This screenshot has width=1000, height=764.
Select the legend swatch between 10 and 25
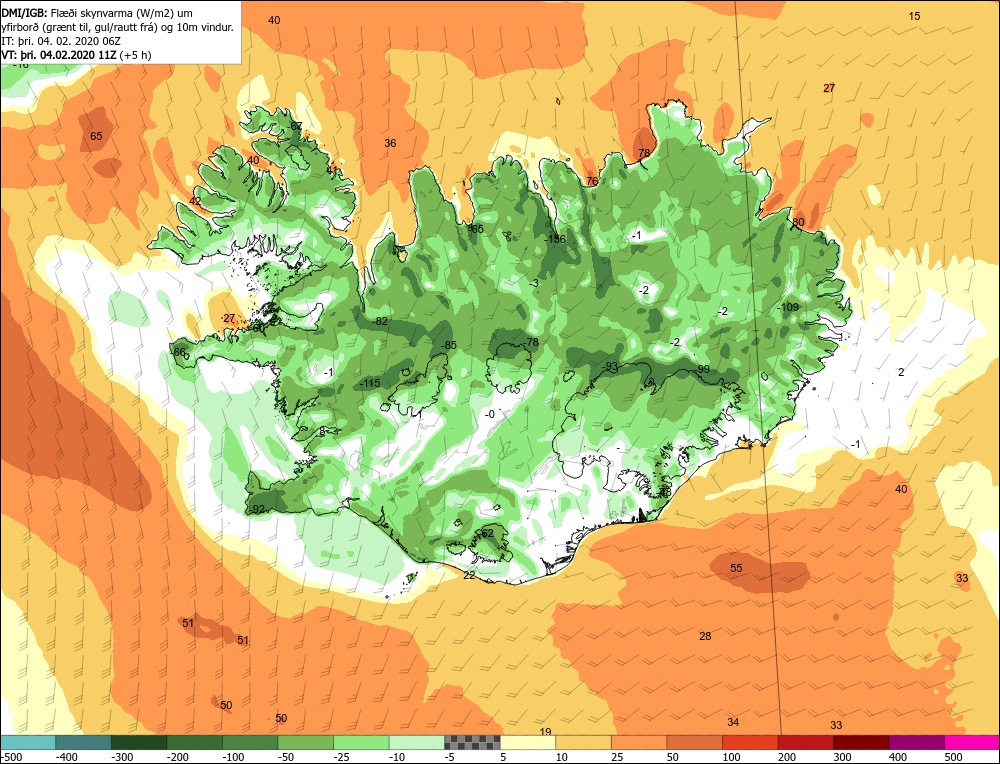[x=584, y=742]
